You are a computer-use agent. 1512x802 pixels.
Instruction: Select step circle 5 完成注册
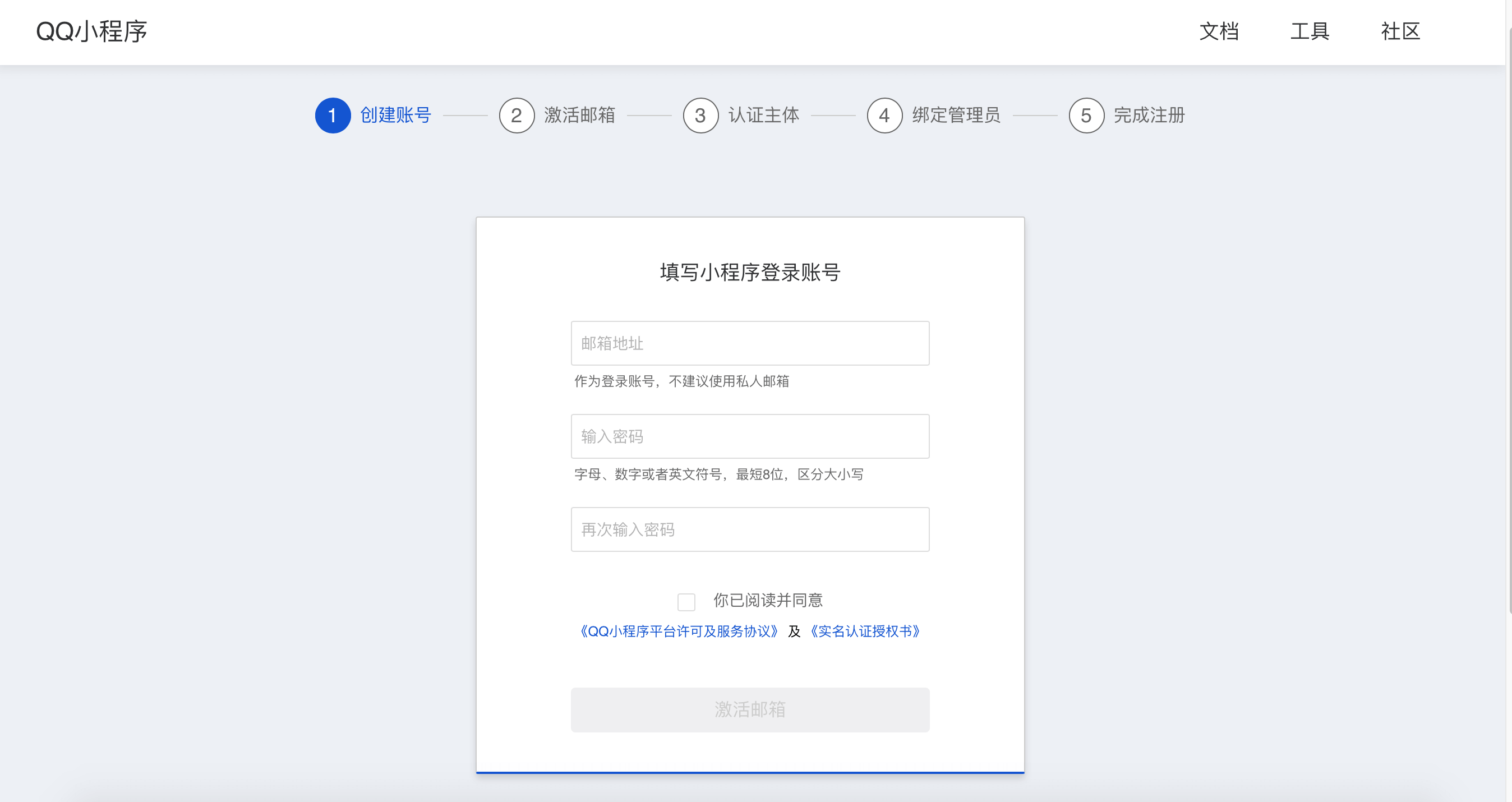[x=1086, y=115]
